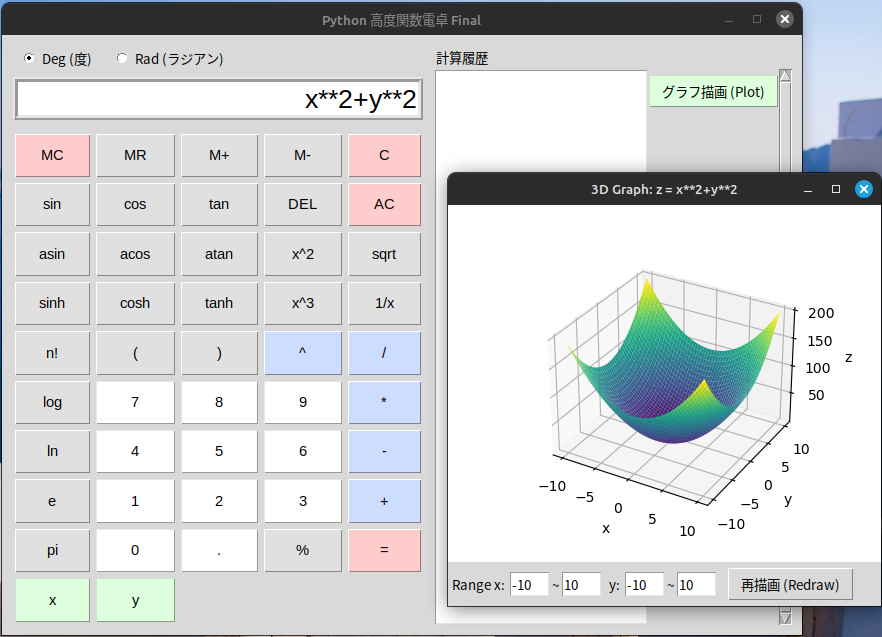Switch to Rad (ラジアン) mode
This screenshot has width=882, height=637.
[123, 59]
